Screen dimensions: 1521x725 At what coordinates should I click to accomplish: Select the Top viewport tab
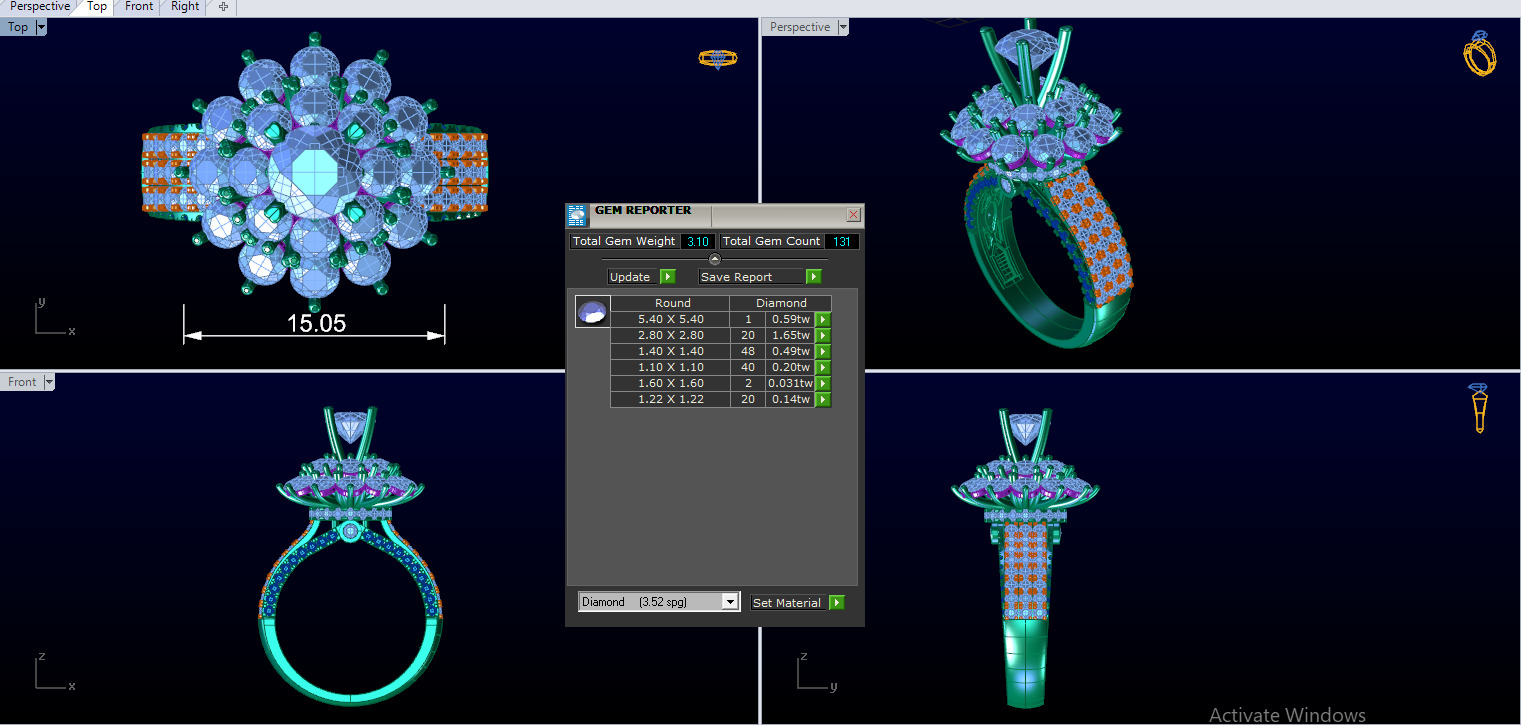(97, 6)
